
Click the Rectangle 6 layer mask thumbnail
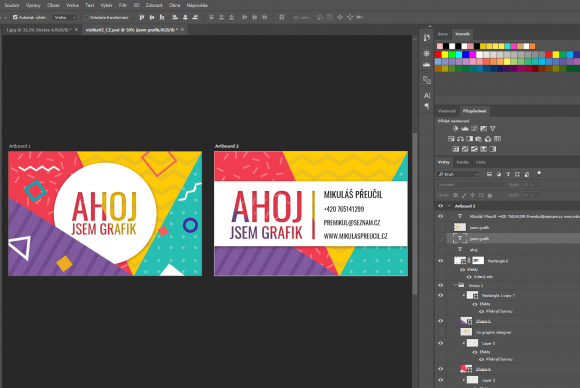[478, 260]
